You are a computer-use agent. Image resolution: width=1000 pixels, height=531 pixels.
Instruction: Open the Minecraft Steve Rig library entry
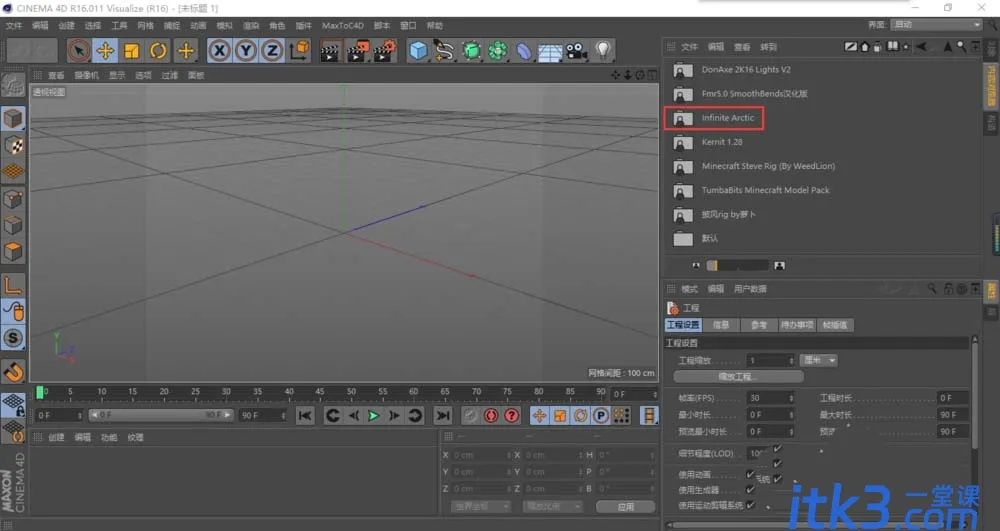[768, 166]
